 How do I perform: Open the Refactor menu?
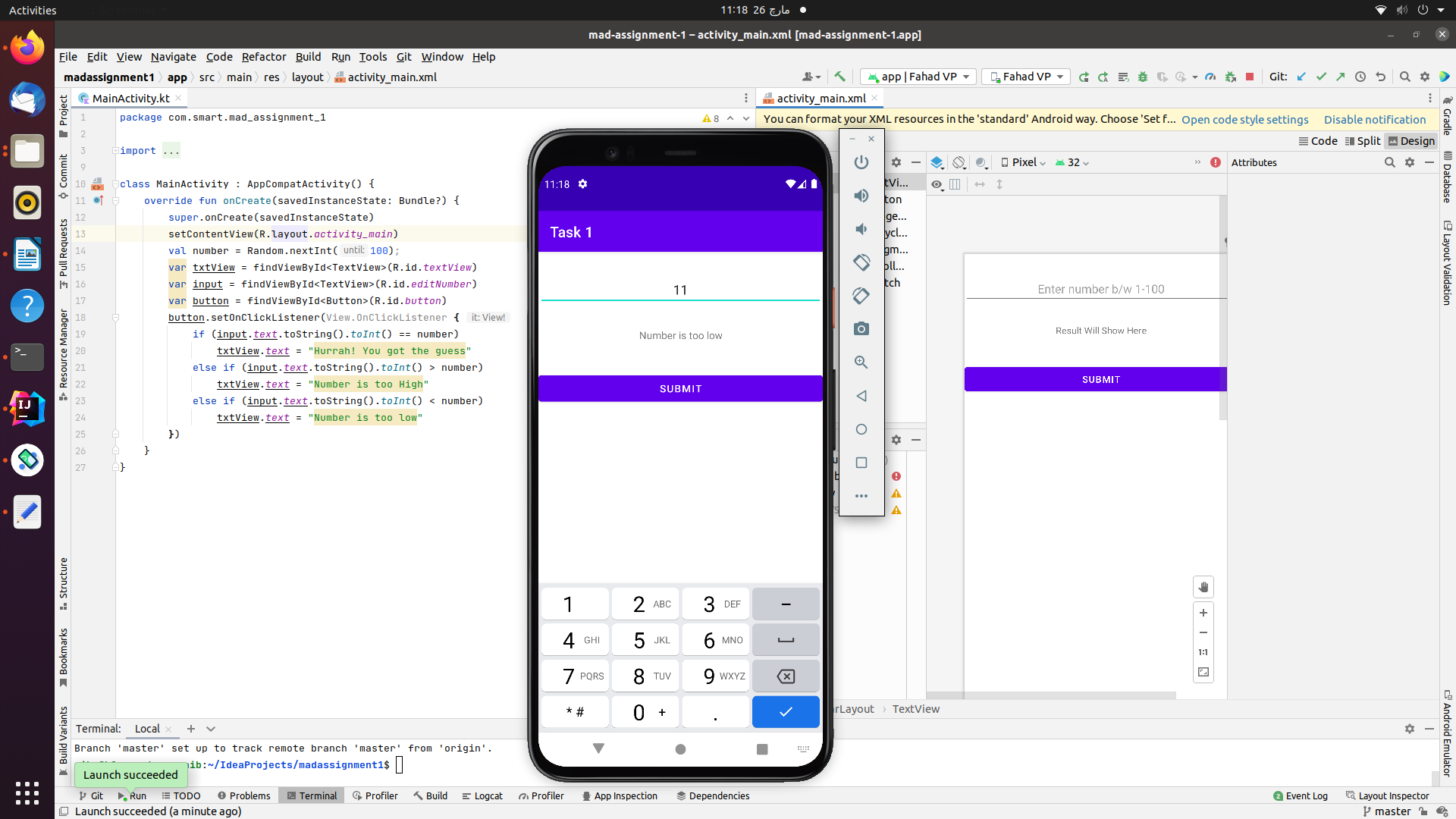[263, 57]
